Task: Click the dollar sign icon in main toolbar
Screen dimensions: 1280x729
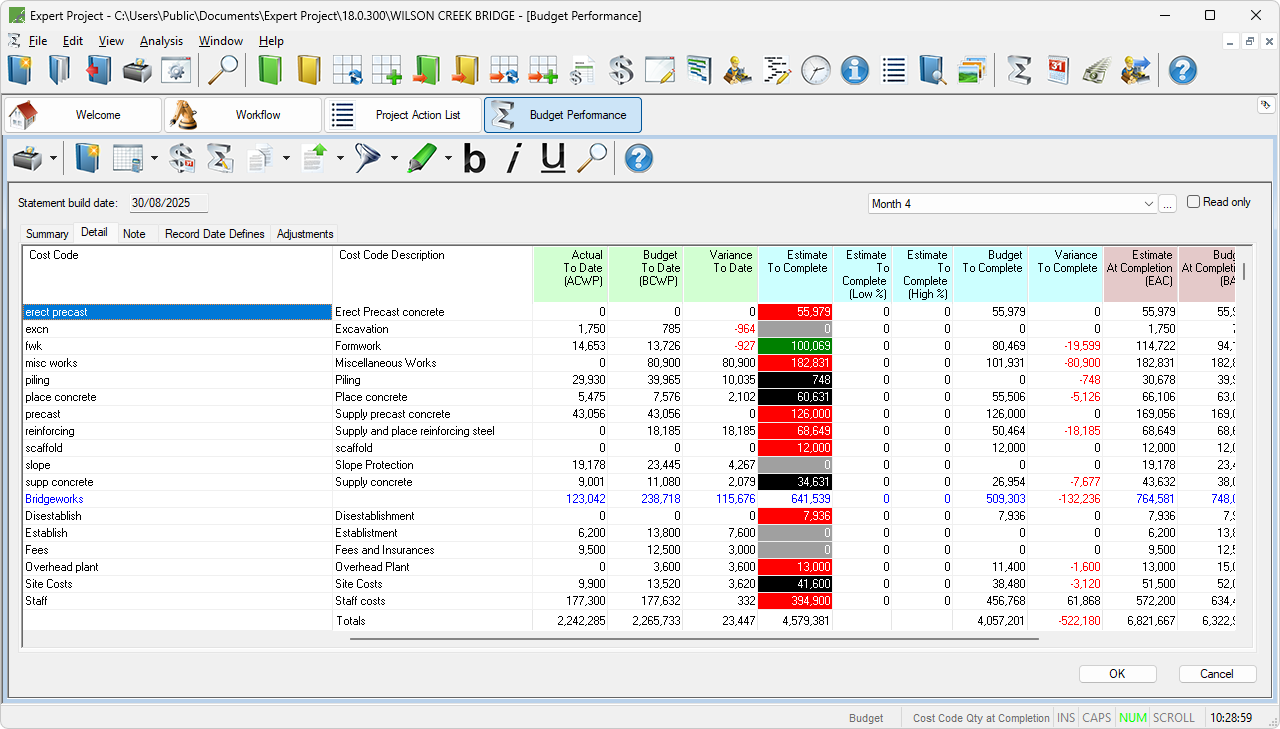Action: (621, 70)
